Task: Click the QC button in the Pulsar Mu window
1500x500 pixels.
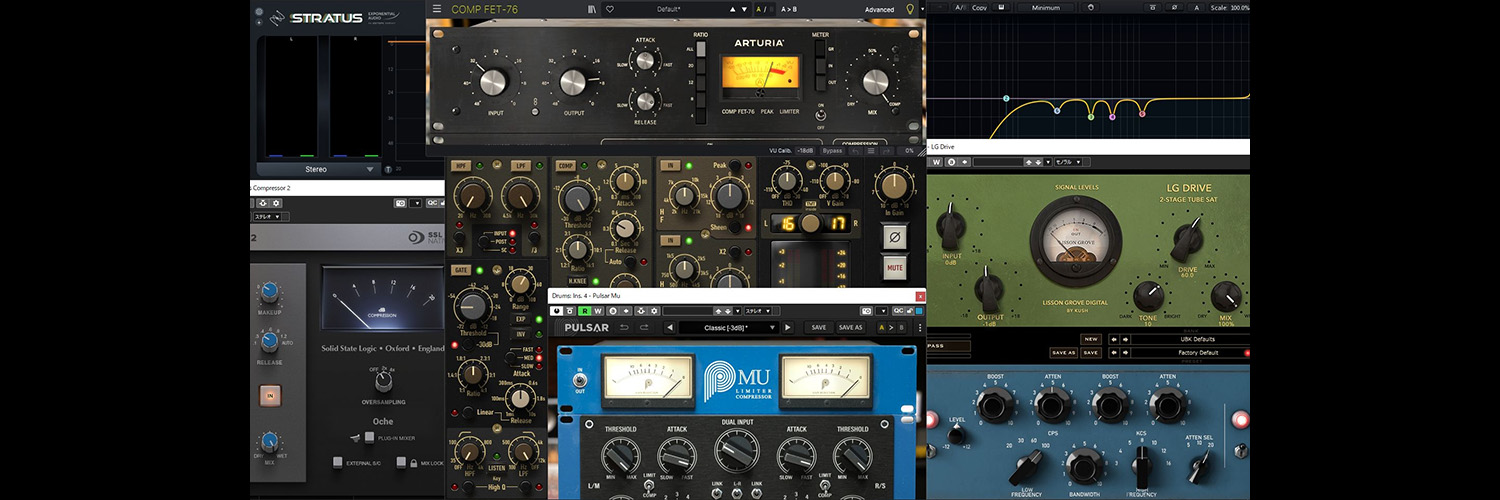Action: pos(898,311)
